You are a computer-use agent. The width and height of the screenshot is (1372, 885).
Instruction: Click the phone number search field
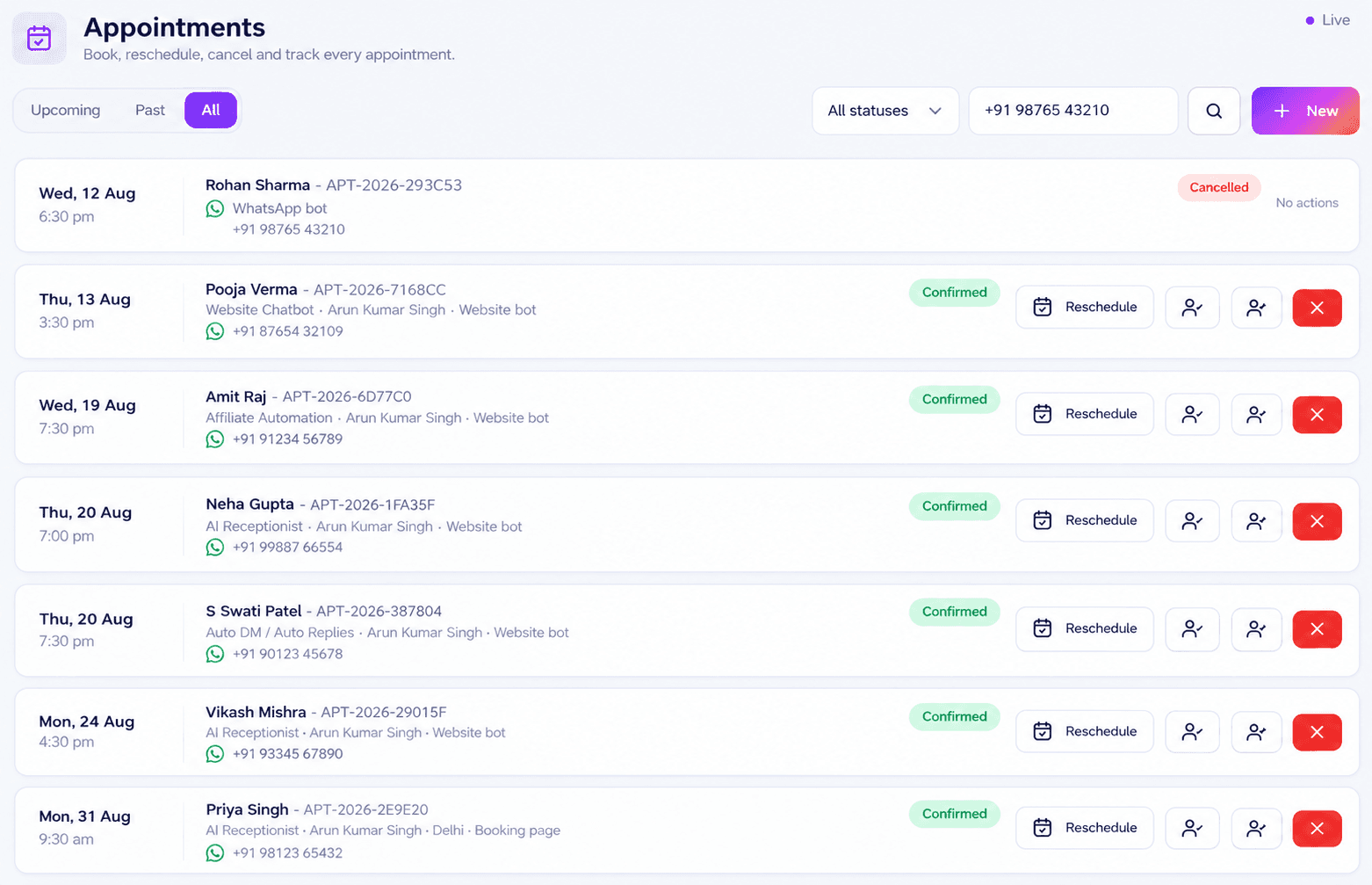tap(1073, 111)
